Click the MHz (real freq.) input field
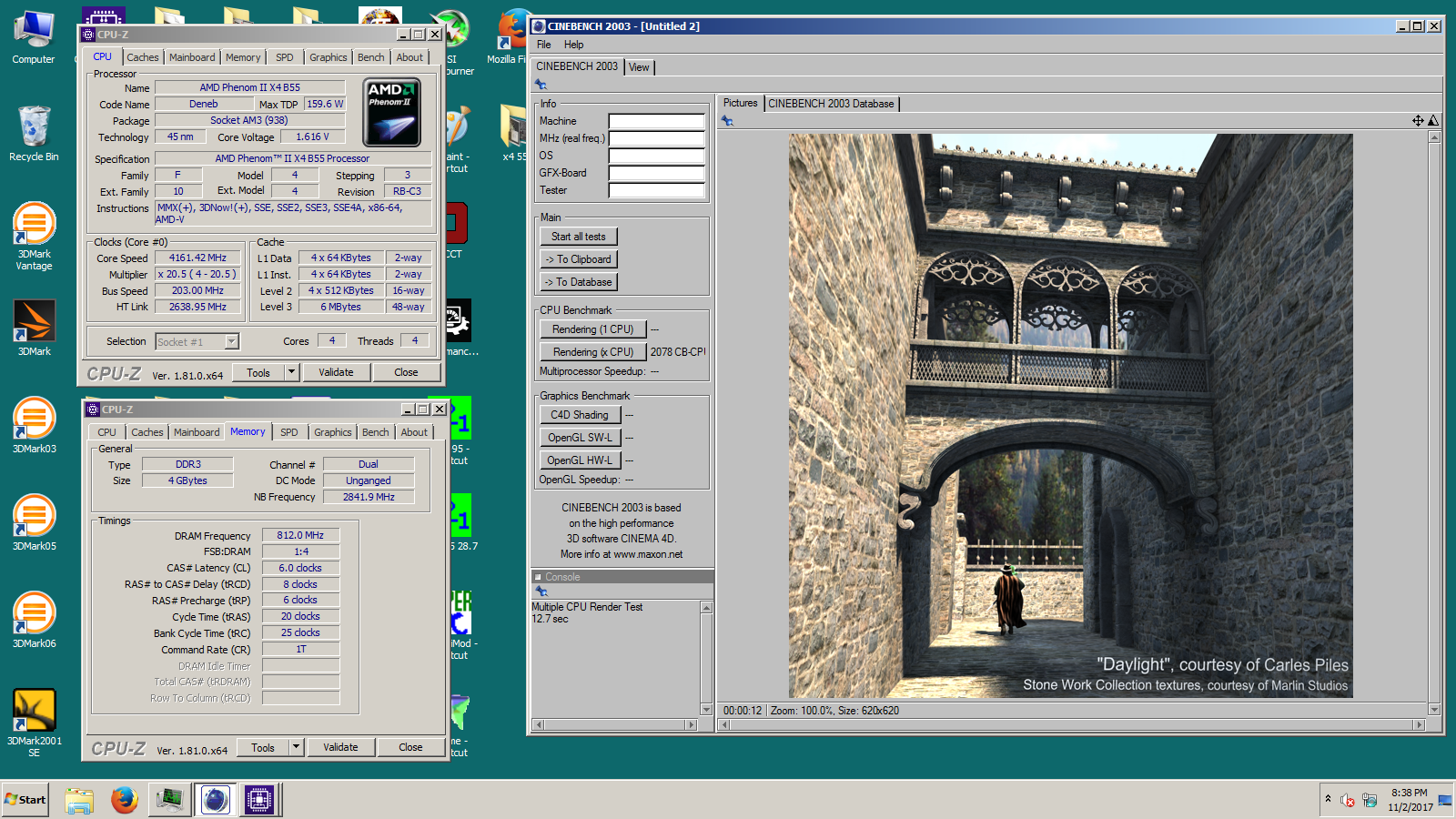The width and height of the screenshot is (1456, 819). click(656, 138)
